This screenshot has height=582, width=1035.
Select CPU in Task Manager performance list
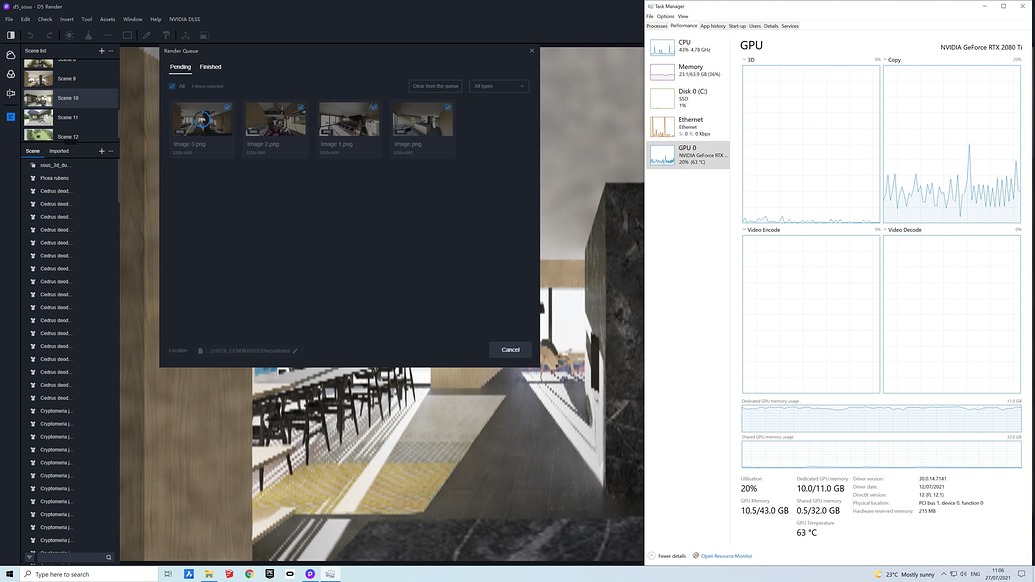click(688, 46)
